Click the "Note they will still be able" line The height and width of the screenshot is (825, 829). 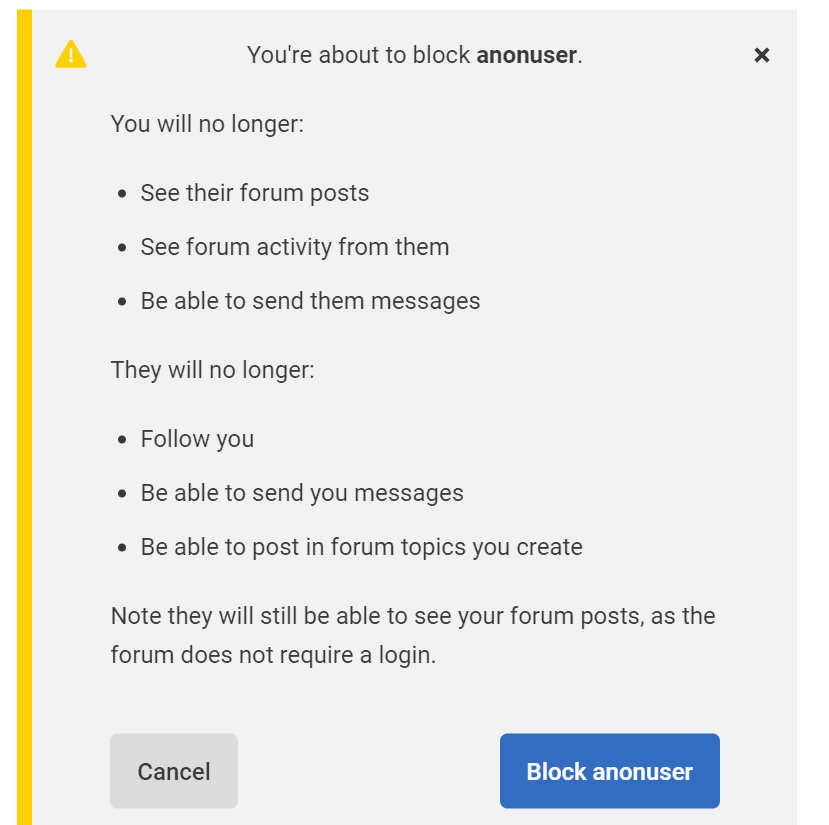coord(412,615)
